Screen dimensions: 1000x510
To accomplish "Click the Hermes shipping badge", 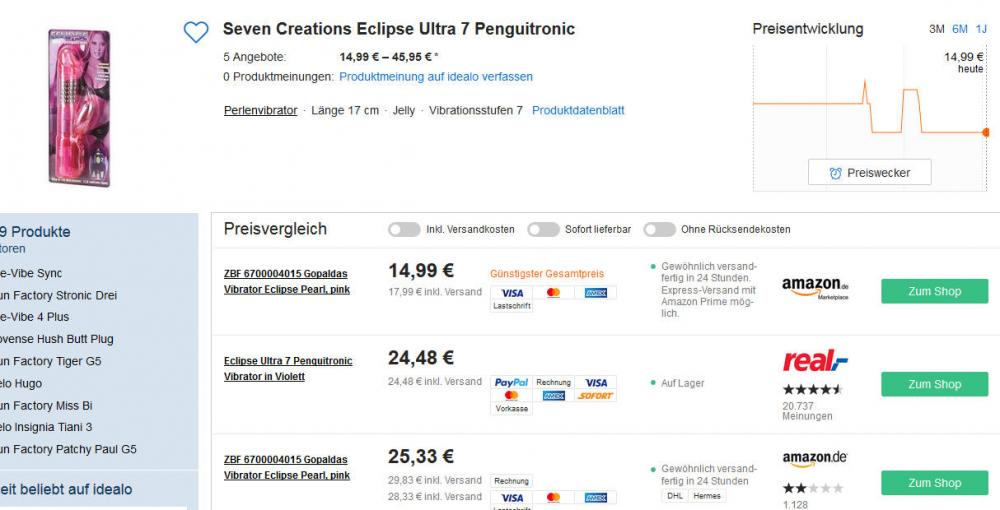I will point(706,496).
